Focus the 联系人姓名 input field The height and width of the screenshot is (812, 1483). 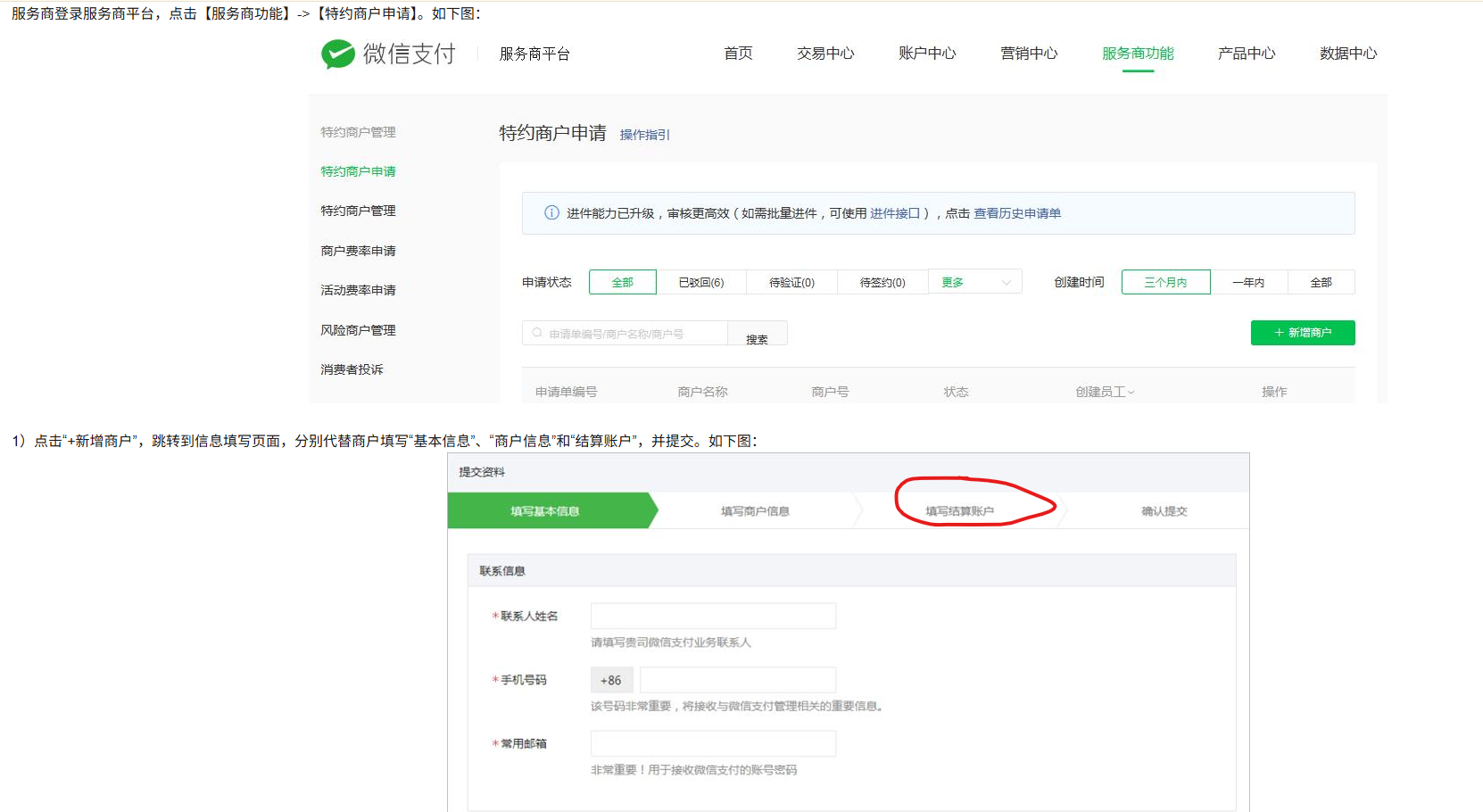(x=713, y=616)
